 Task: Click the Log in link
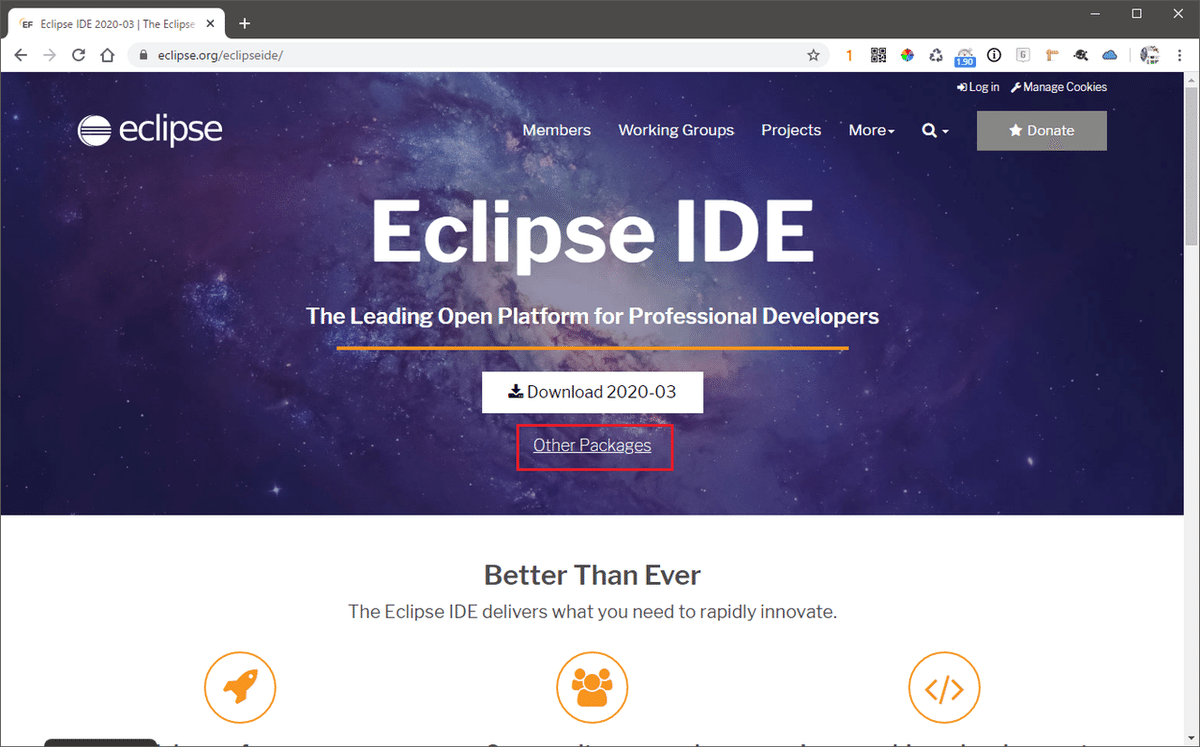(977, 87)
